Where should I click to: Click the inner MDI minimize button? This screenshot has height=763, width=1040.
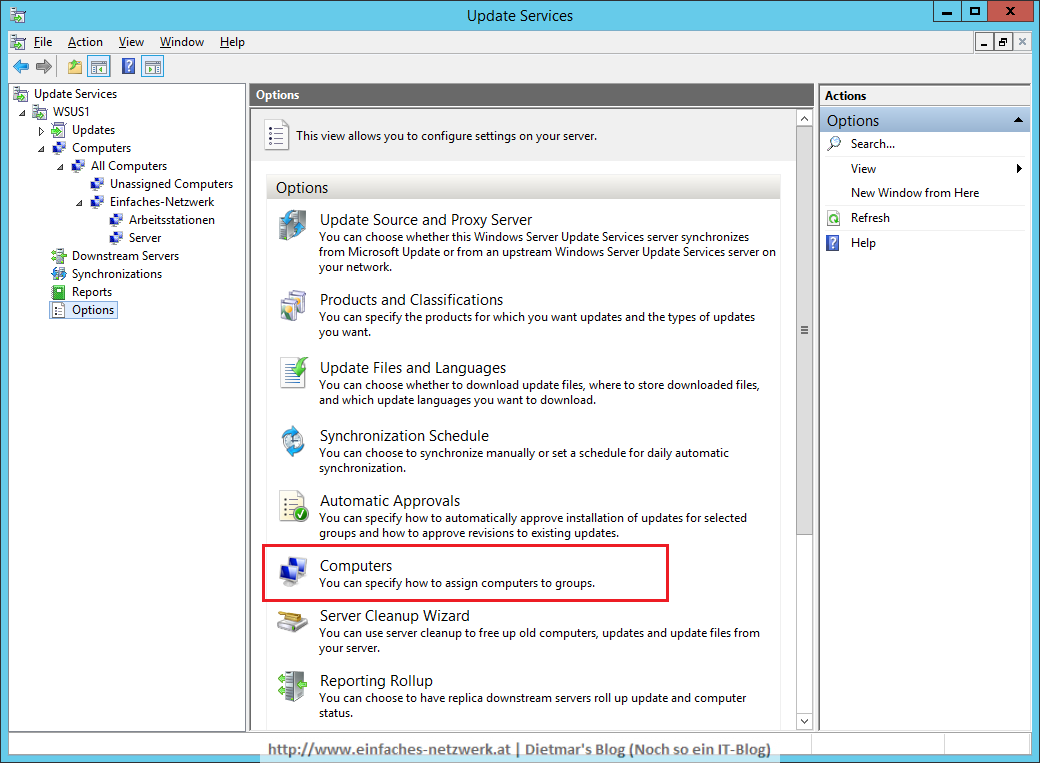coord(984,42)
